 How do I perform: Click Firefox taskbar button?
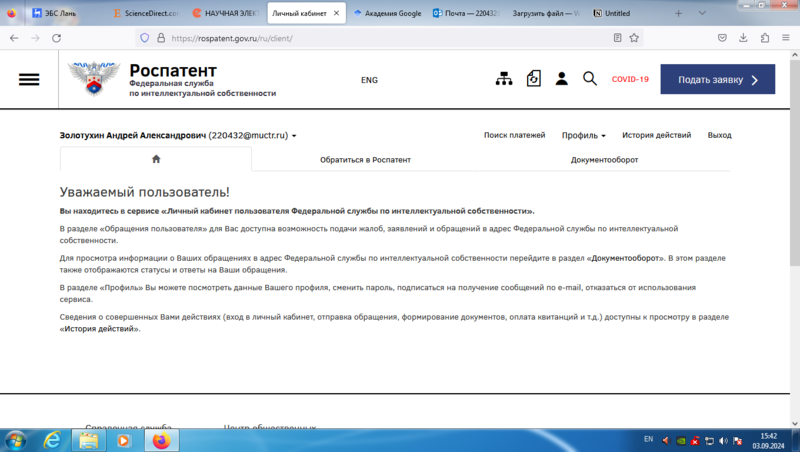click(162, 440)
